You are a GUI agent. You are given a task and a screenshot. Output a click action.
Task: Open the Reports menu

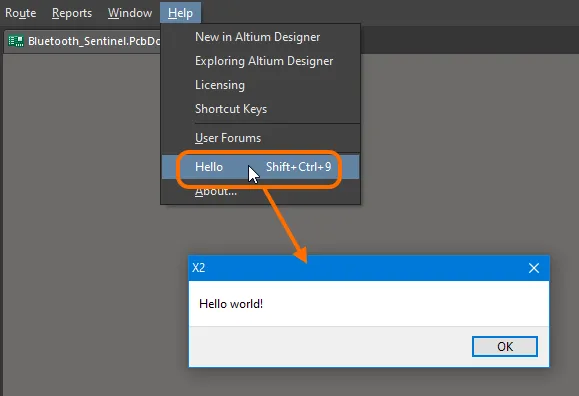pos(72,13)
